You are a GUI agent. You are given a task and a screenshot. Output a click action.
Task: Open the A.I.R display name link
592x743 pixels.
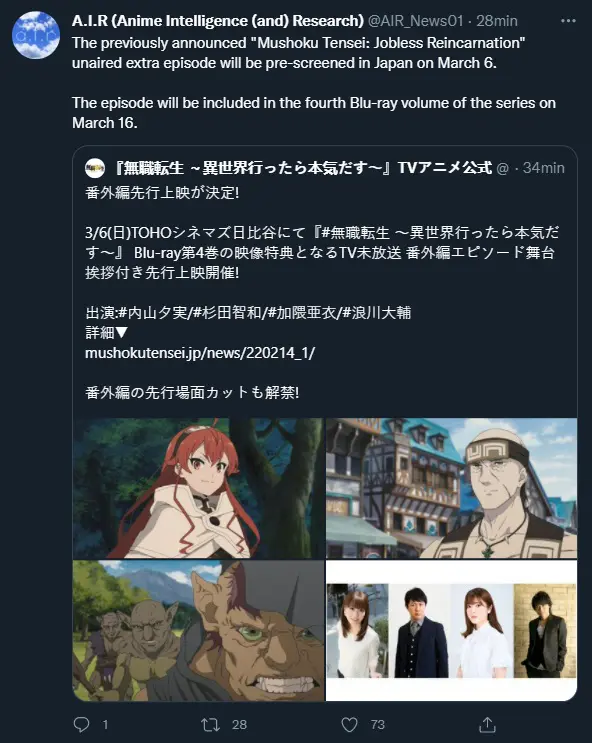[x=218, y=21]
